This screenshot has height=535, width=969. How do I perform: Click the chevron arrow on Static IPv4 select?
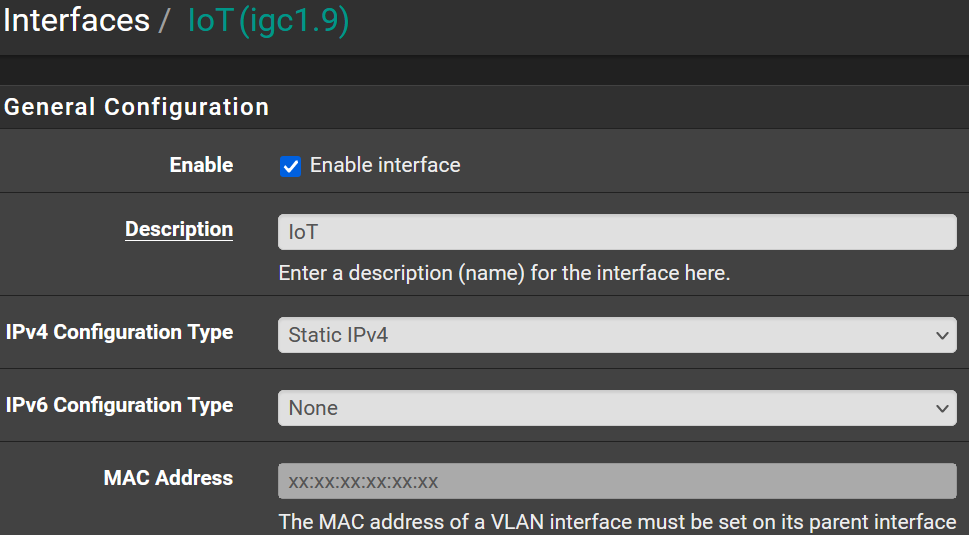[x=942, y=335]
